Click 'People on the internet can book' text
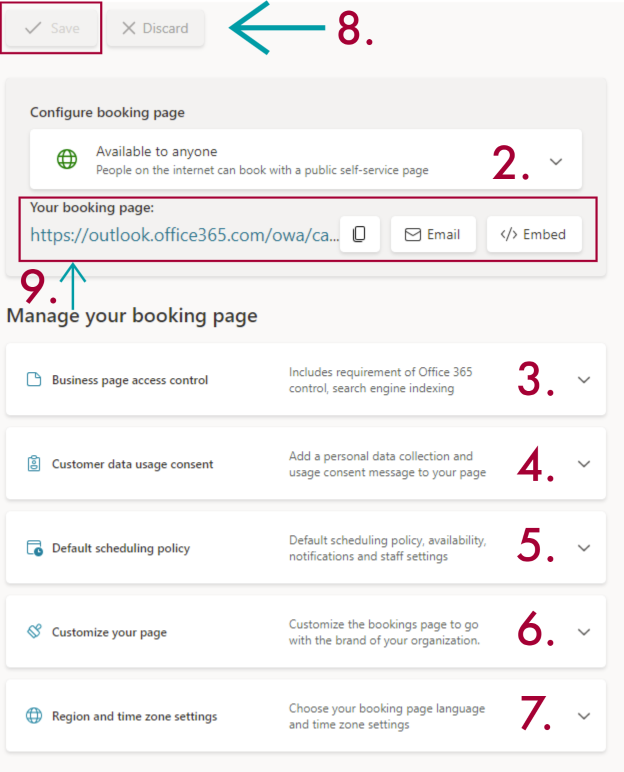The width and height of the screenshot is (624, 772). point(262,170)
